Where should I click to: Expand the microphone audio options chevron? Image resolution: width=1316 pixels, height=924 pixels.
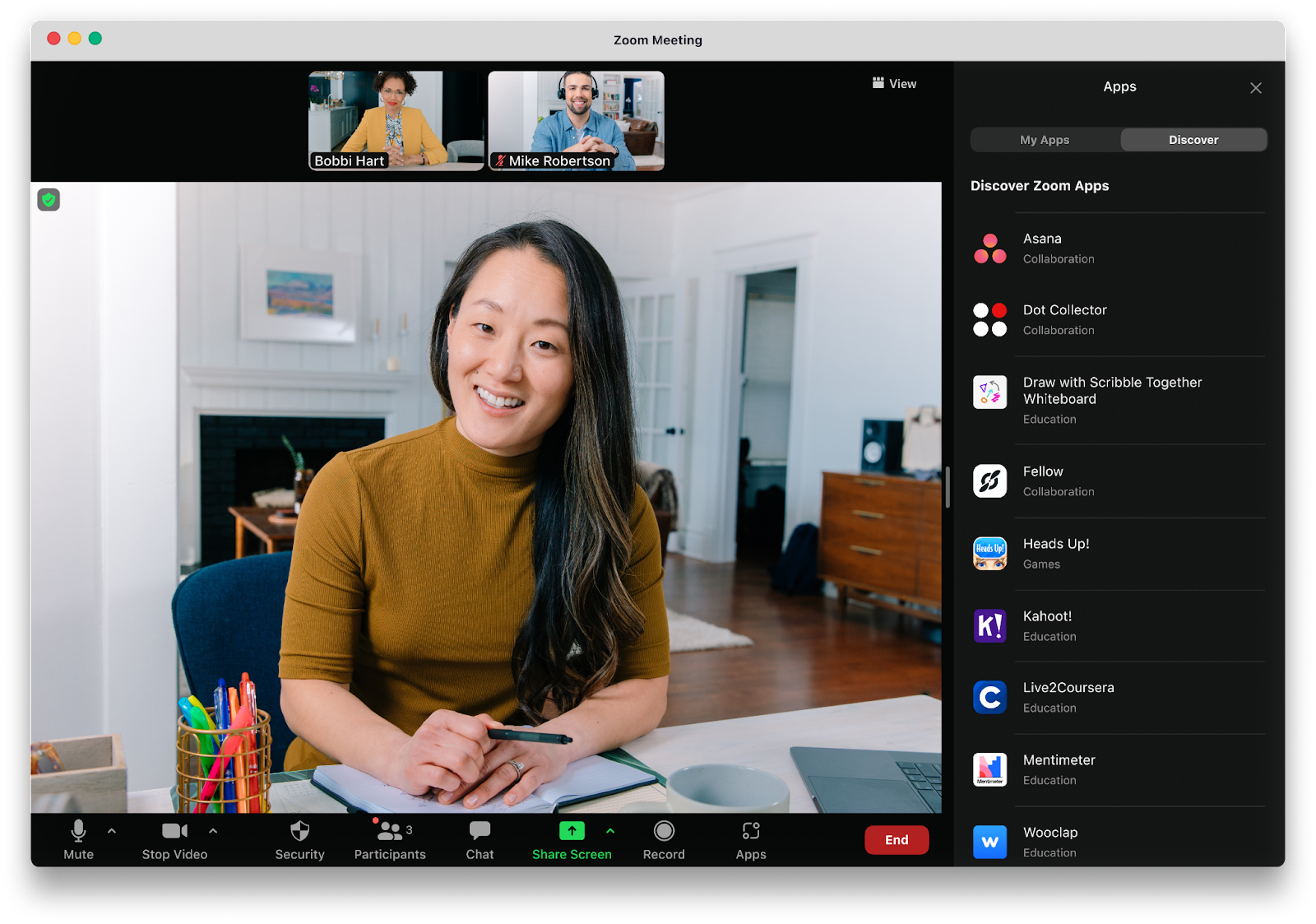(112, 831)
